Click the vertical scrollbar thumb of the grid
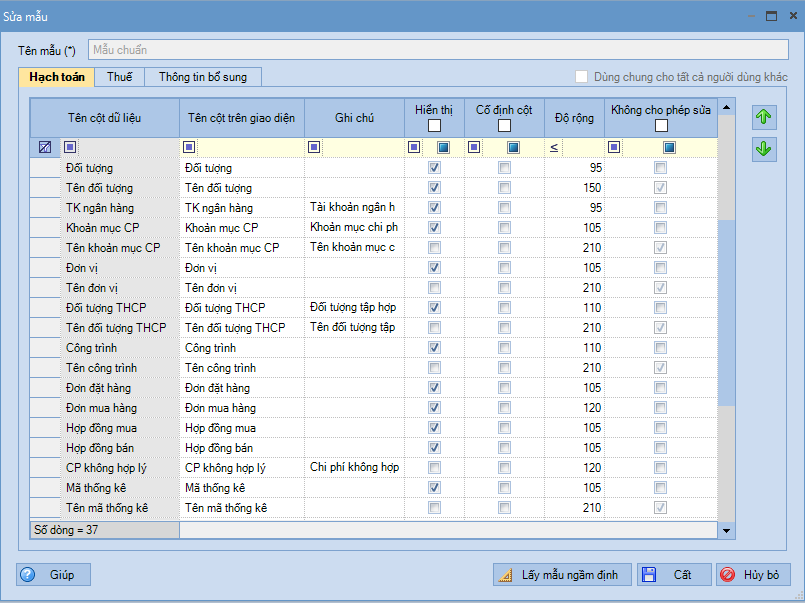This screenshot has width=805, height=603. [x=726, y=313]
